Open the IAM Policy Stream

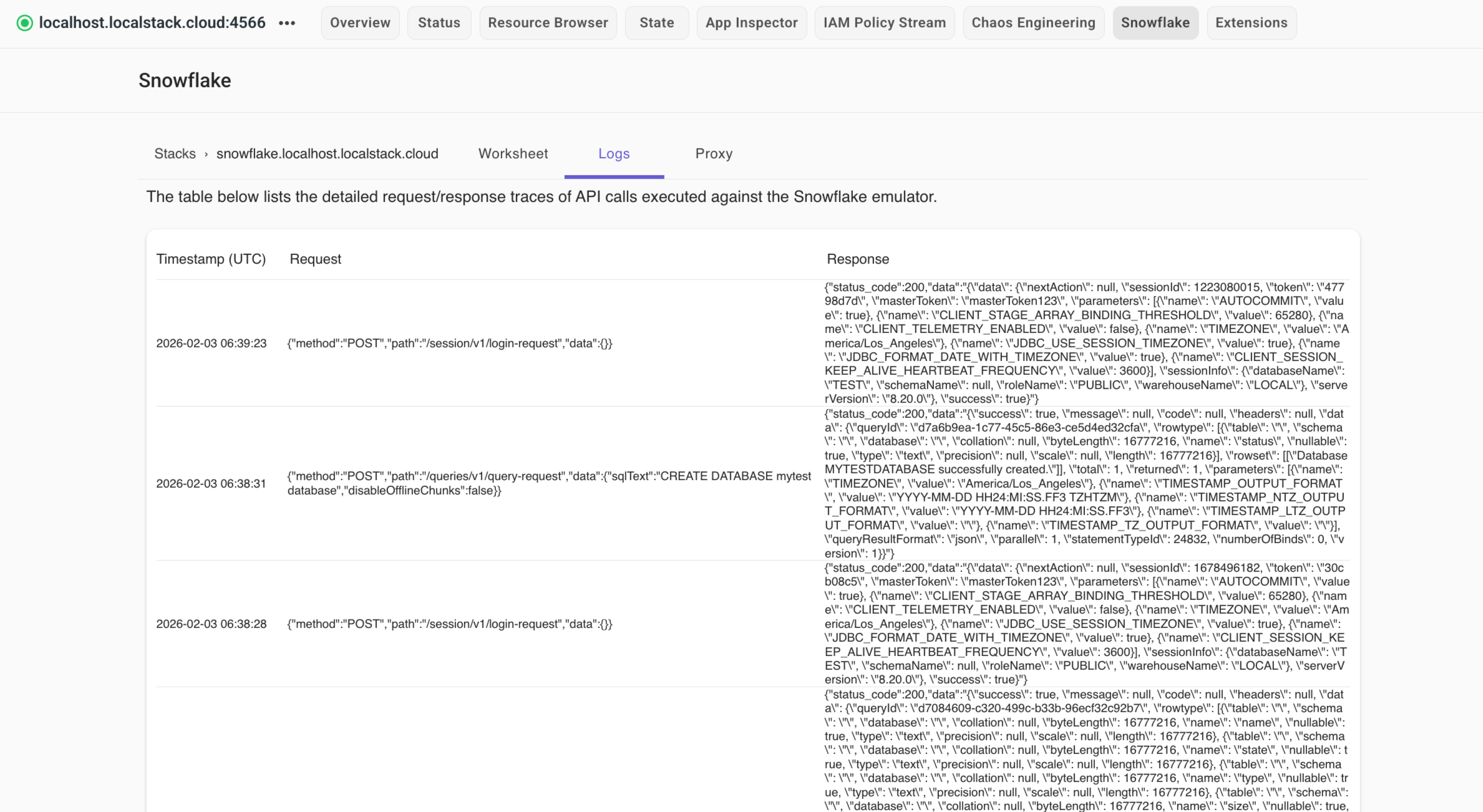click(884, 22)
